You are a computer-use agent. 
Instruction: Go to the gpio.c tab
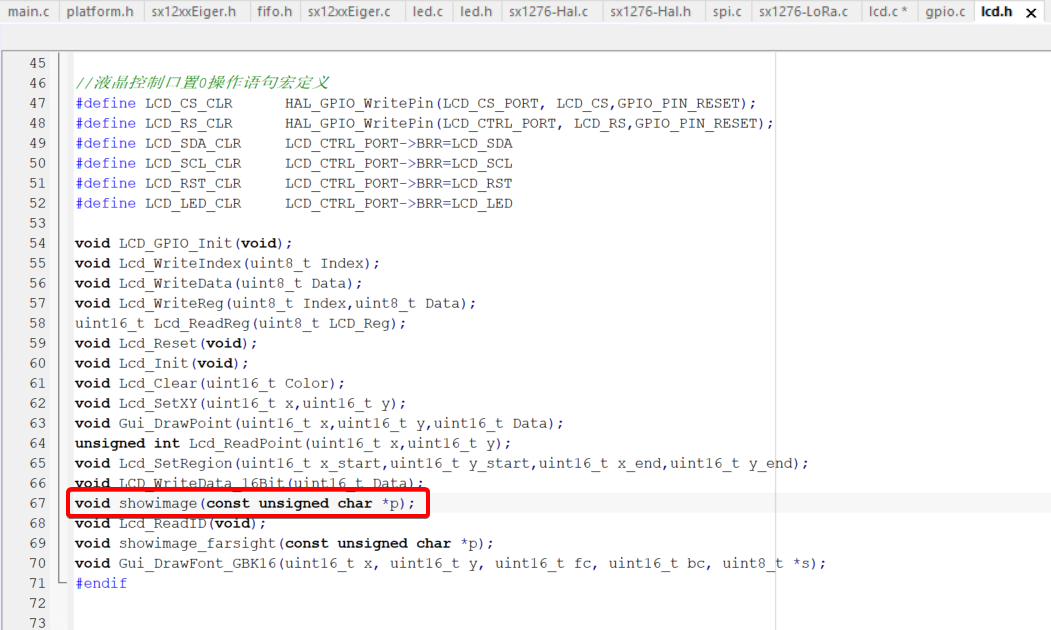tap(945, 12)
